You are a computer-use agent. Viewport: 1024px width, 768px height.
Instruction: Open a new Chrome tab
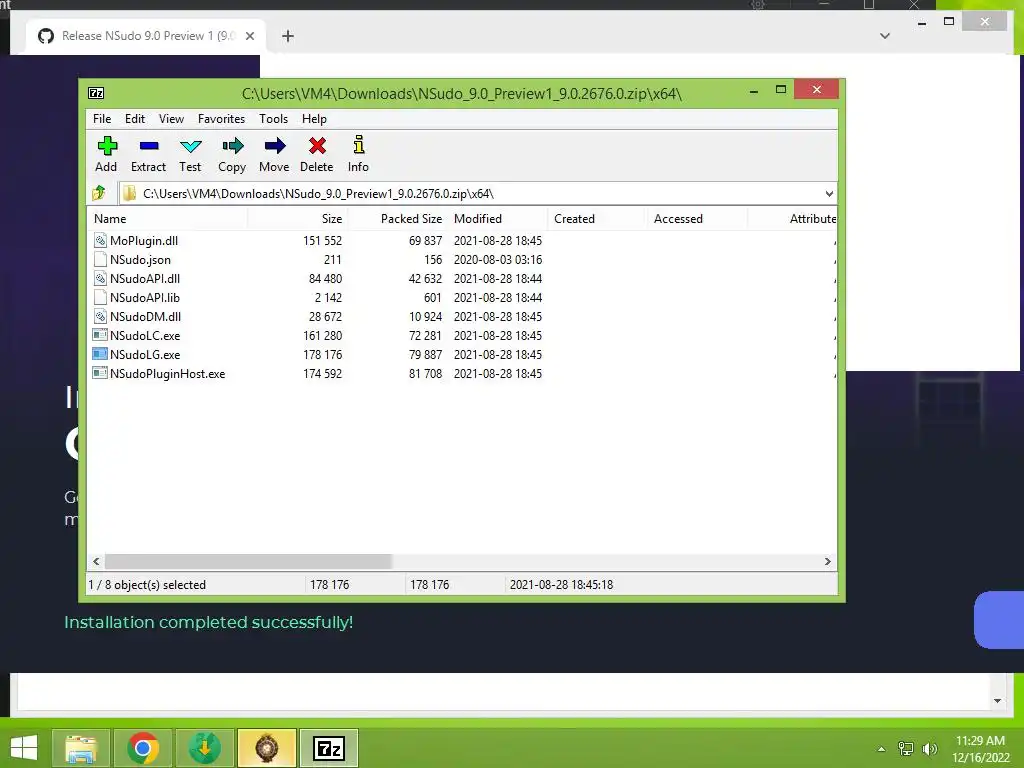(x=288, y=36)
